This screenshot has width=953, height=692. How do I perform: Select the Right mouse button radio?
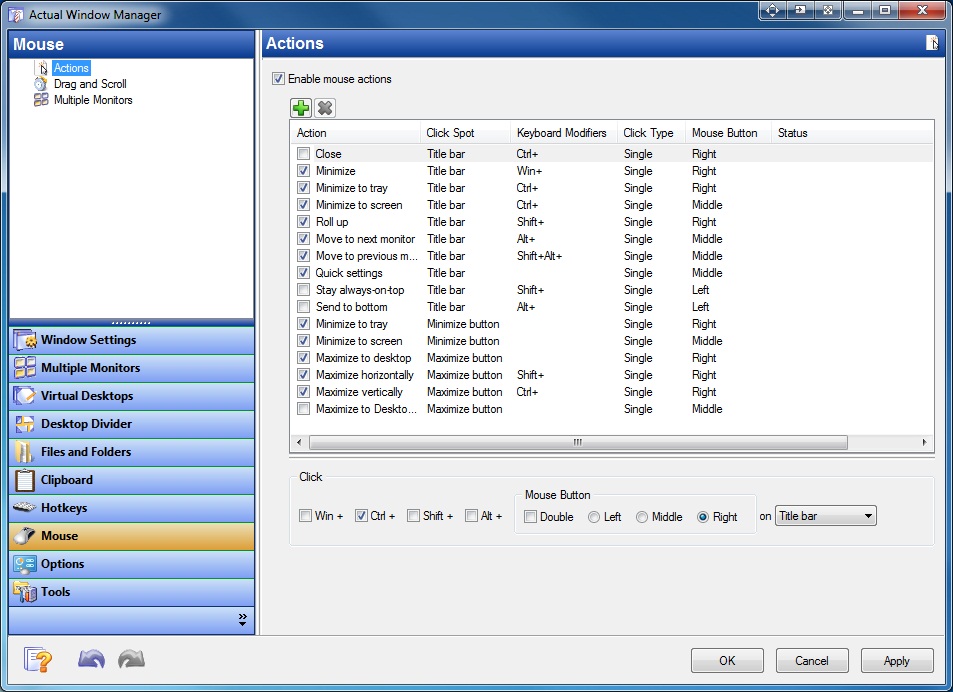click(x=703, y=517)
